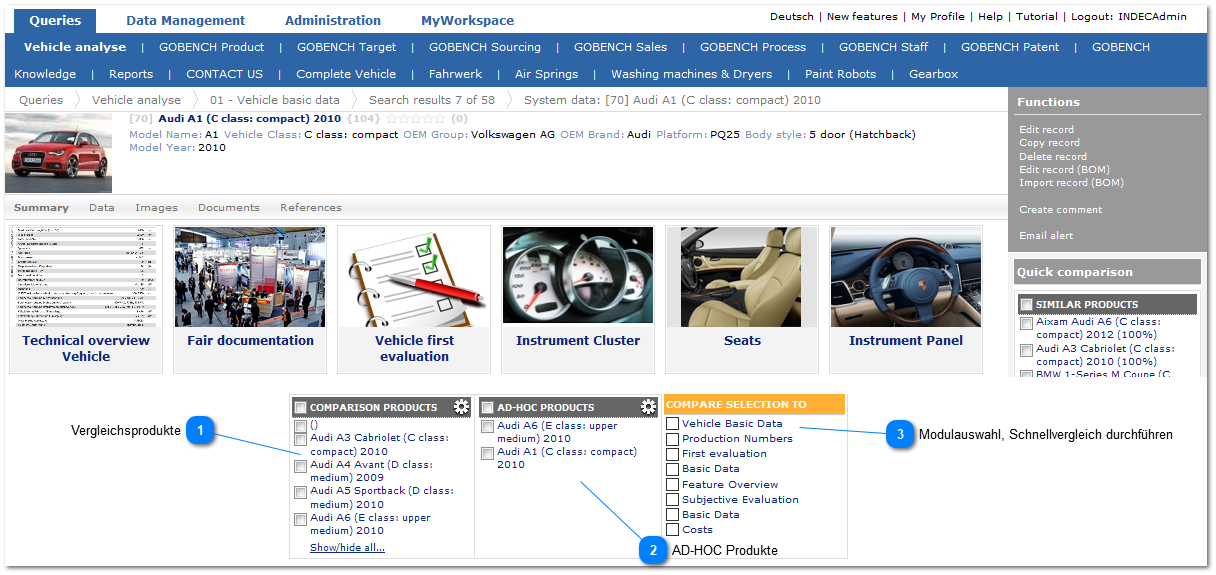The height and width of the screenshot is (575, 1216).
Task: Open GOBENCH Patent menu item
Action: [x=1010, y=47]
